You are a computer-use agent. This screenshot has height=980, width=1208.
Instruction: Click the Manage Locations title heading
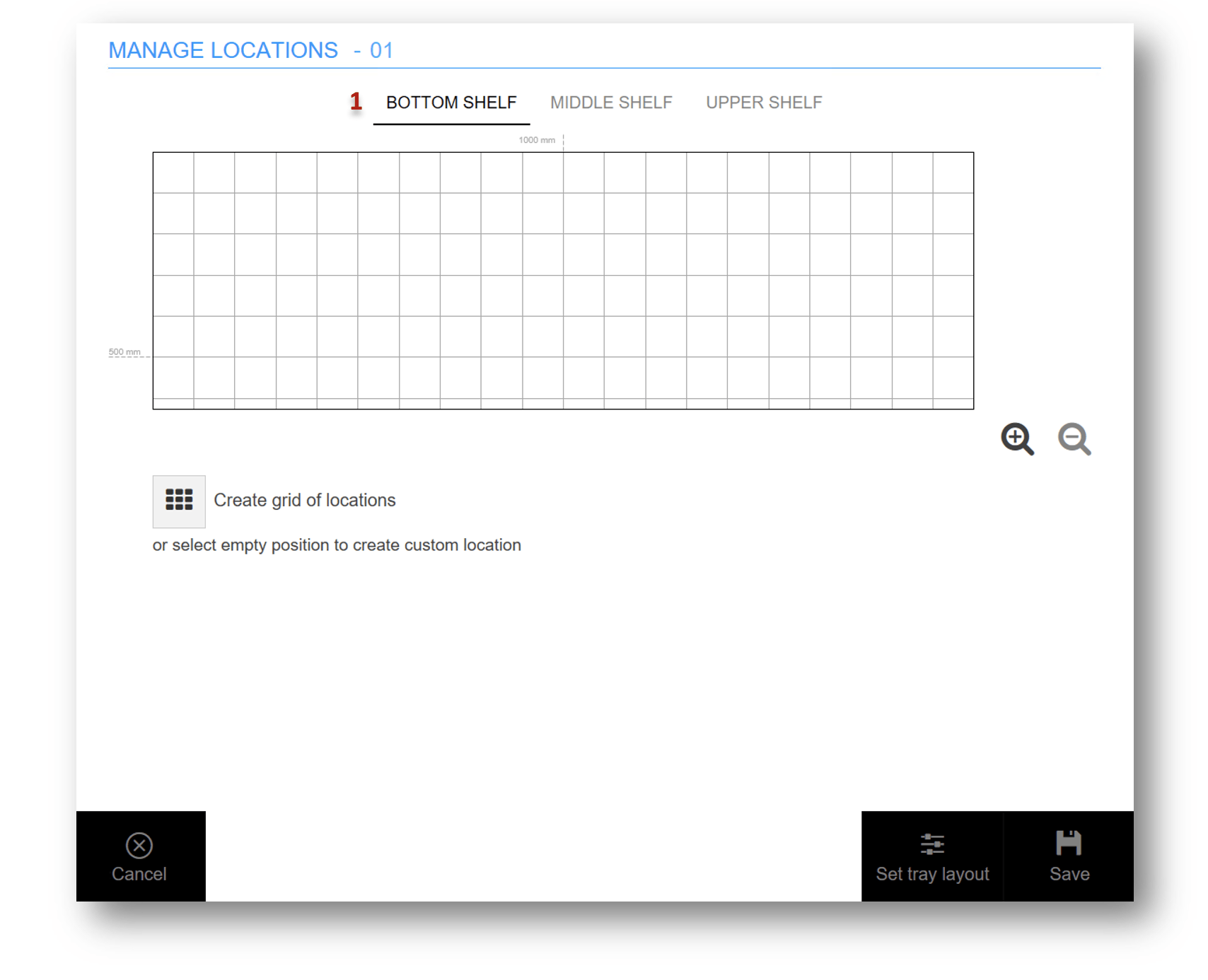[223, 50]
